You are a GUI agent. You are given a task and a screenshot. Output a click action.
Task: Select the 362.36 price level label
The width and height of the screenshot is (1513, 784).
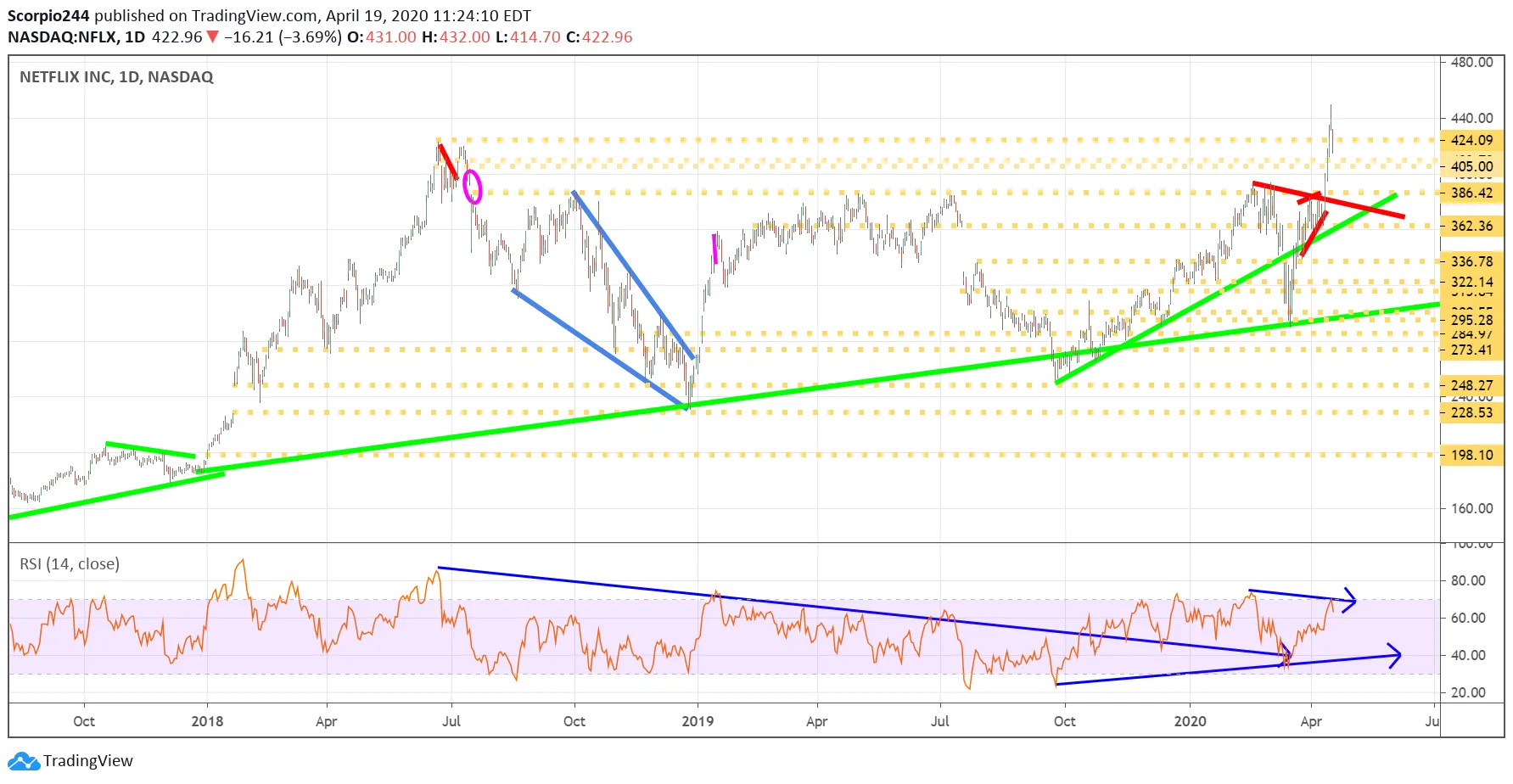1471,227
